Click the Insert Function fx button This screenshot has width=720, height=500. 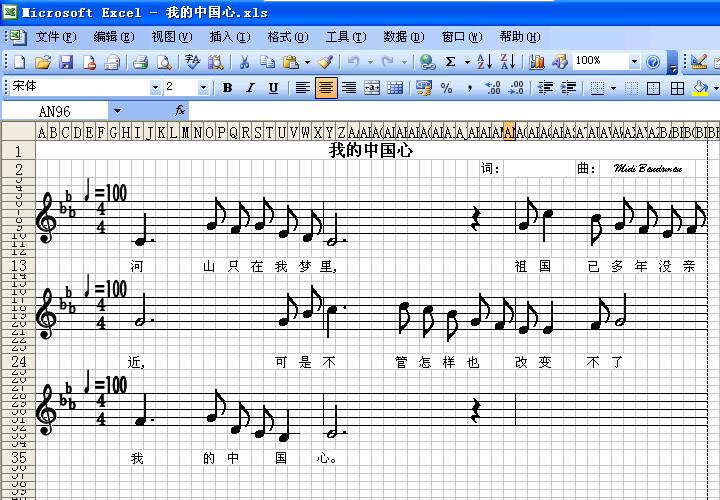(x=180, y=111)
